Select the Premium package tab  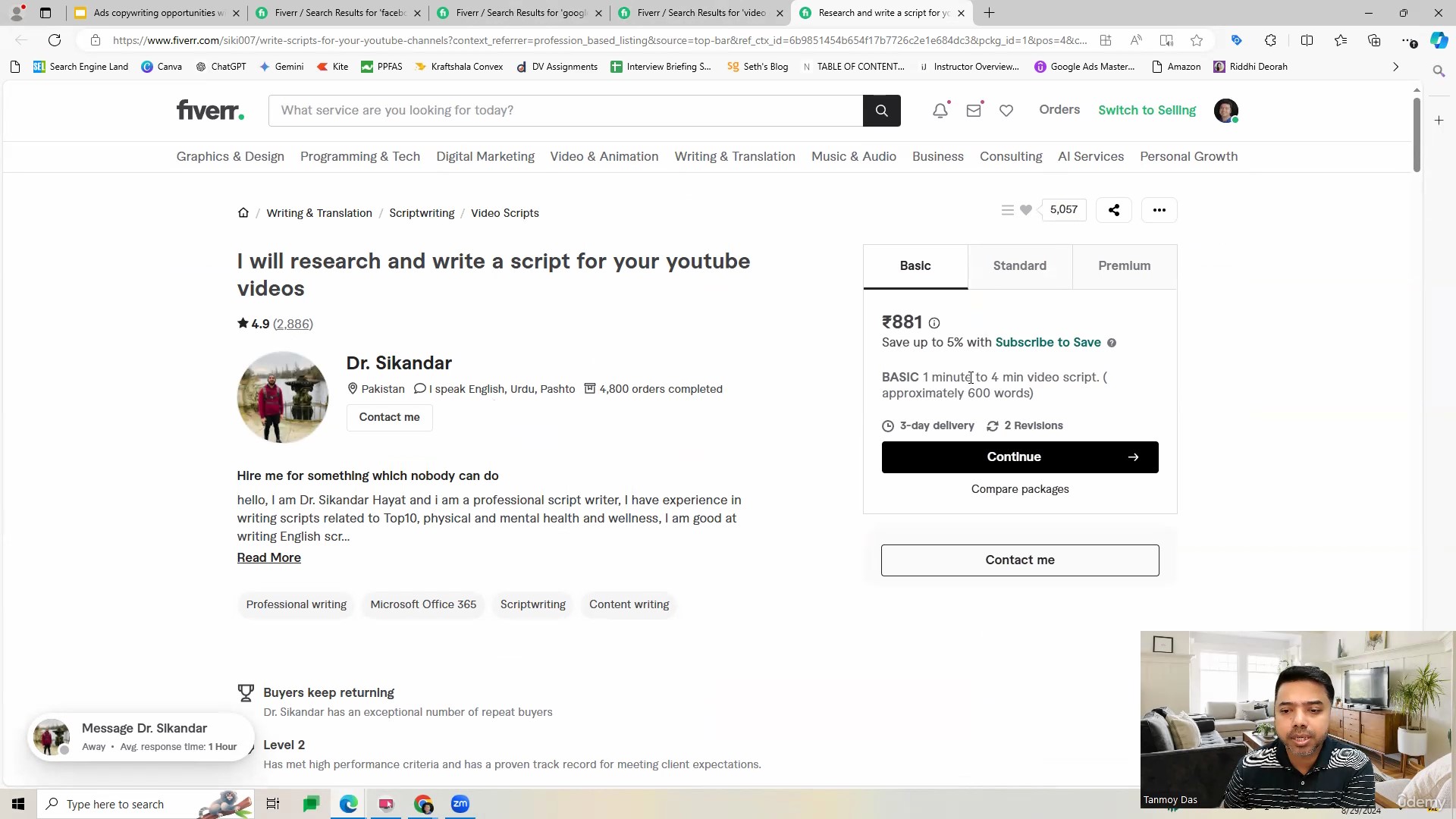tap(1125, 266)
